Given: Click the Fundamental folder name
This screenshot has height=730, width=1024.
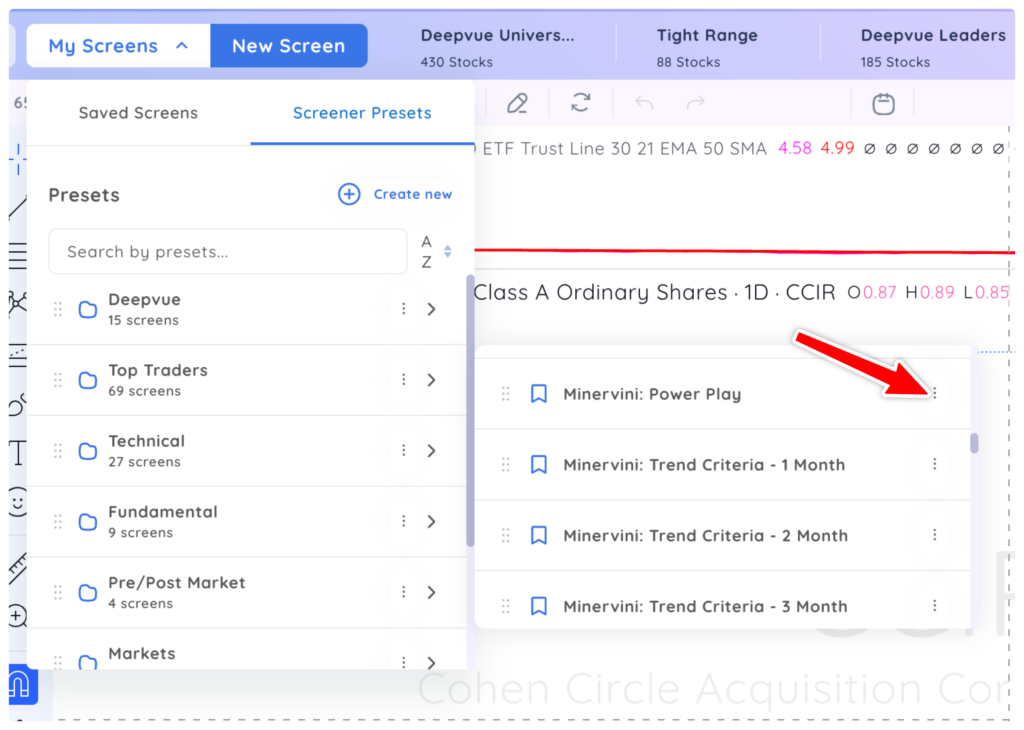Looking at the screenshot, I should (x=163, y=512).
